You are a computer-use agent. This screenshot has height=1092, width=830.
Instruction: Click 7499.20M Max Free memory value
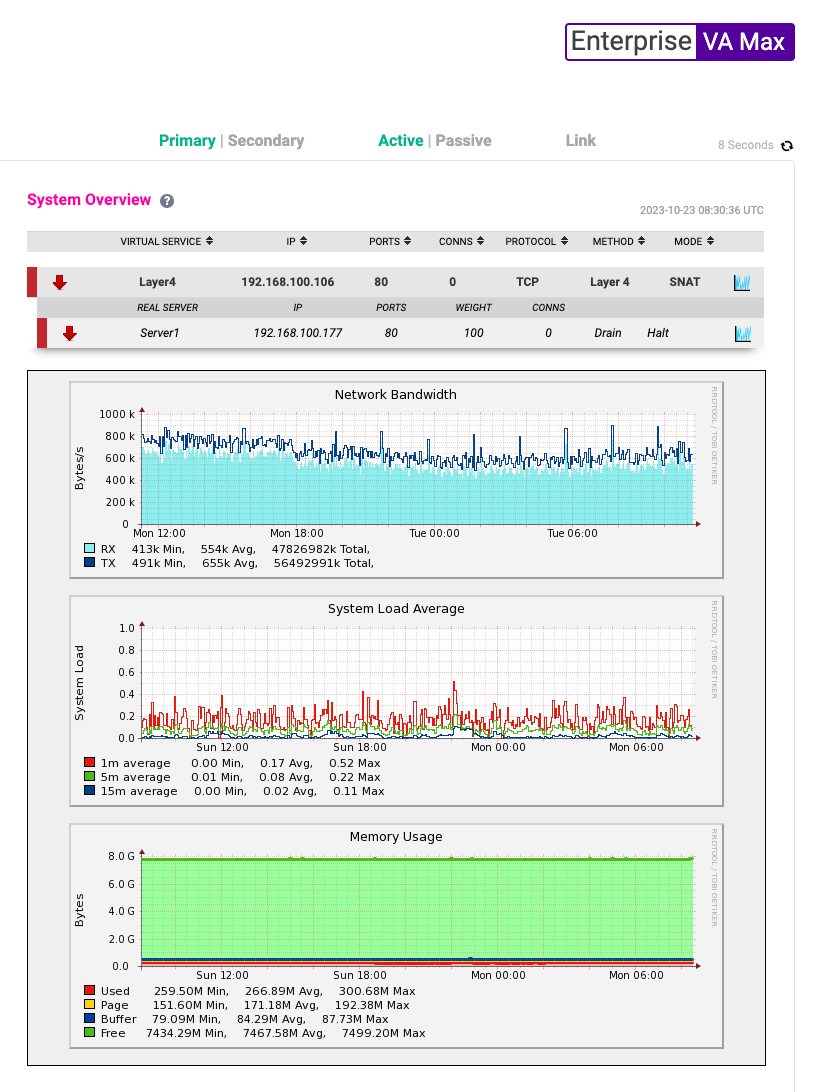[x=384, y=1033]
